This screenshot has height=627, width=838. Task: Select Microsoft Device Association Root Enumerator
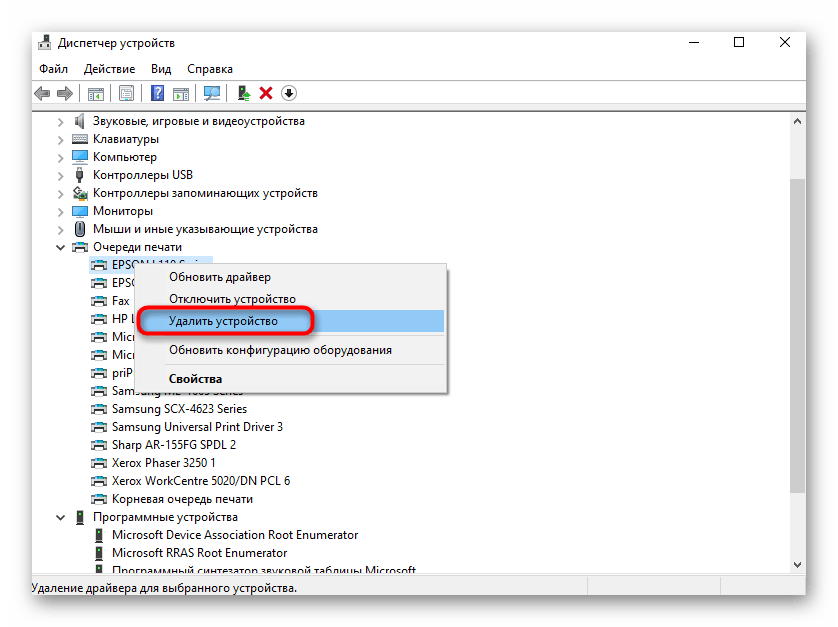point(235,535)
